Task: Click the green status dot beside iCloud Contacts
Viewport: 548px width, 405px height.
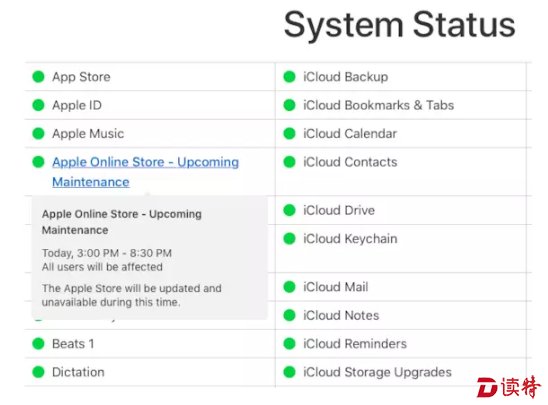Action: 289,162
